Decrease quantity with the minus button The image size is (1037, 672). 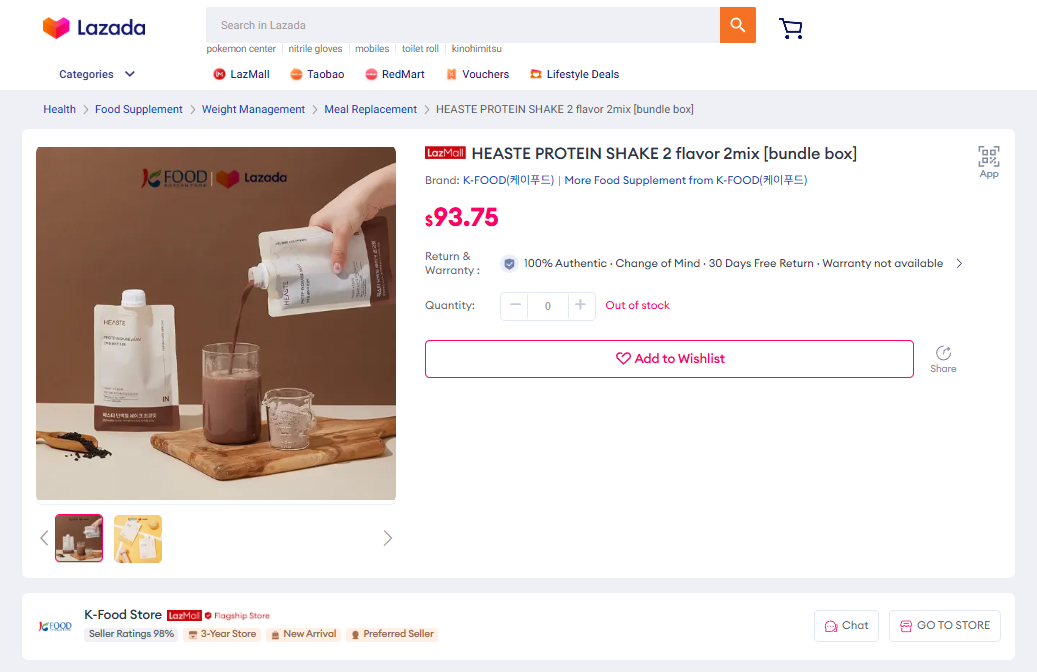coord(515,306)
